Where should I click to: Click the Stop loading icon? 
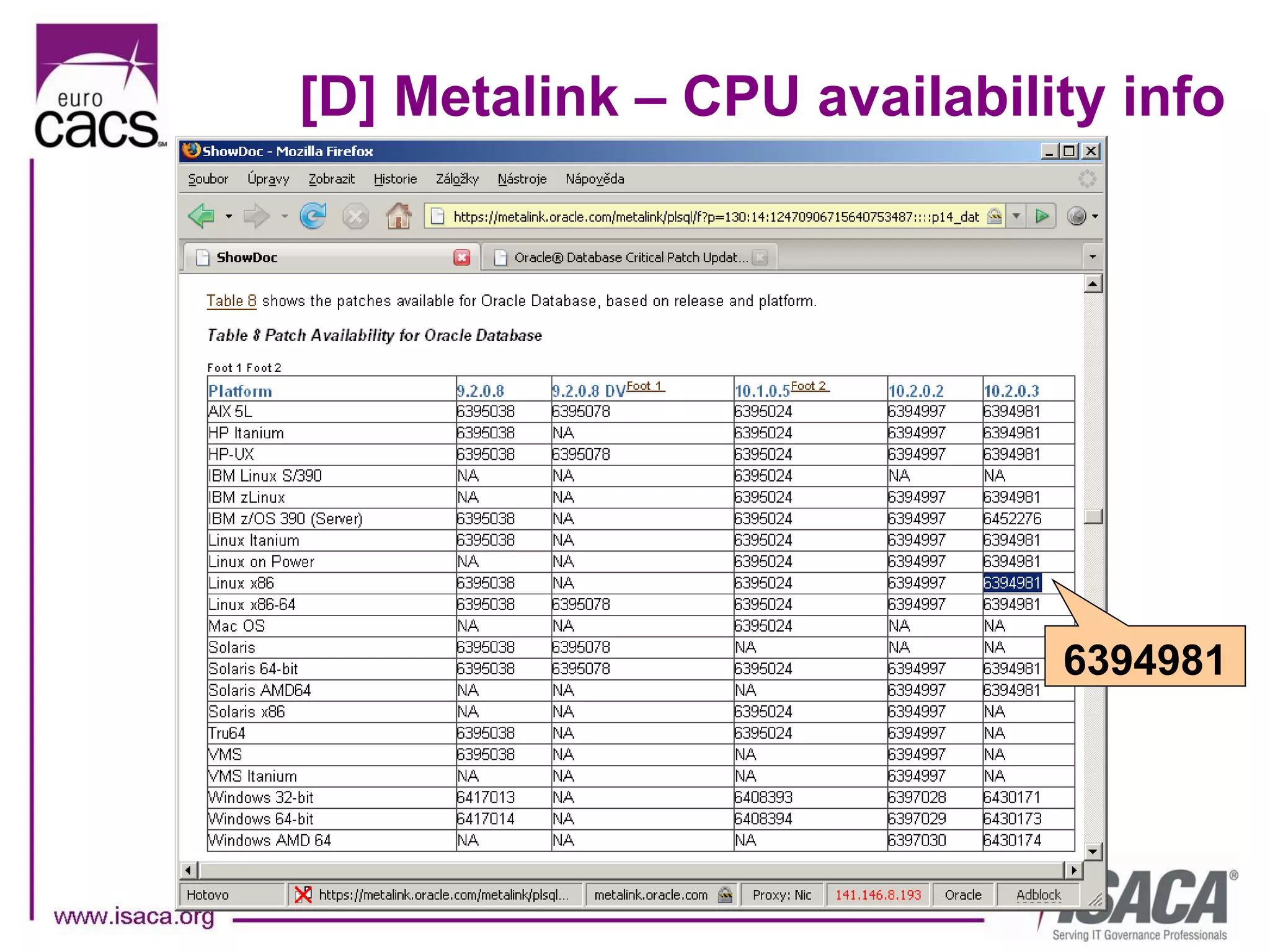(355, 217)
